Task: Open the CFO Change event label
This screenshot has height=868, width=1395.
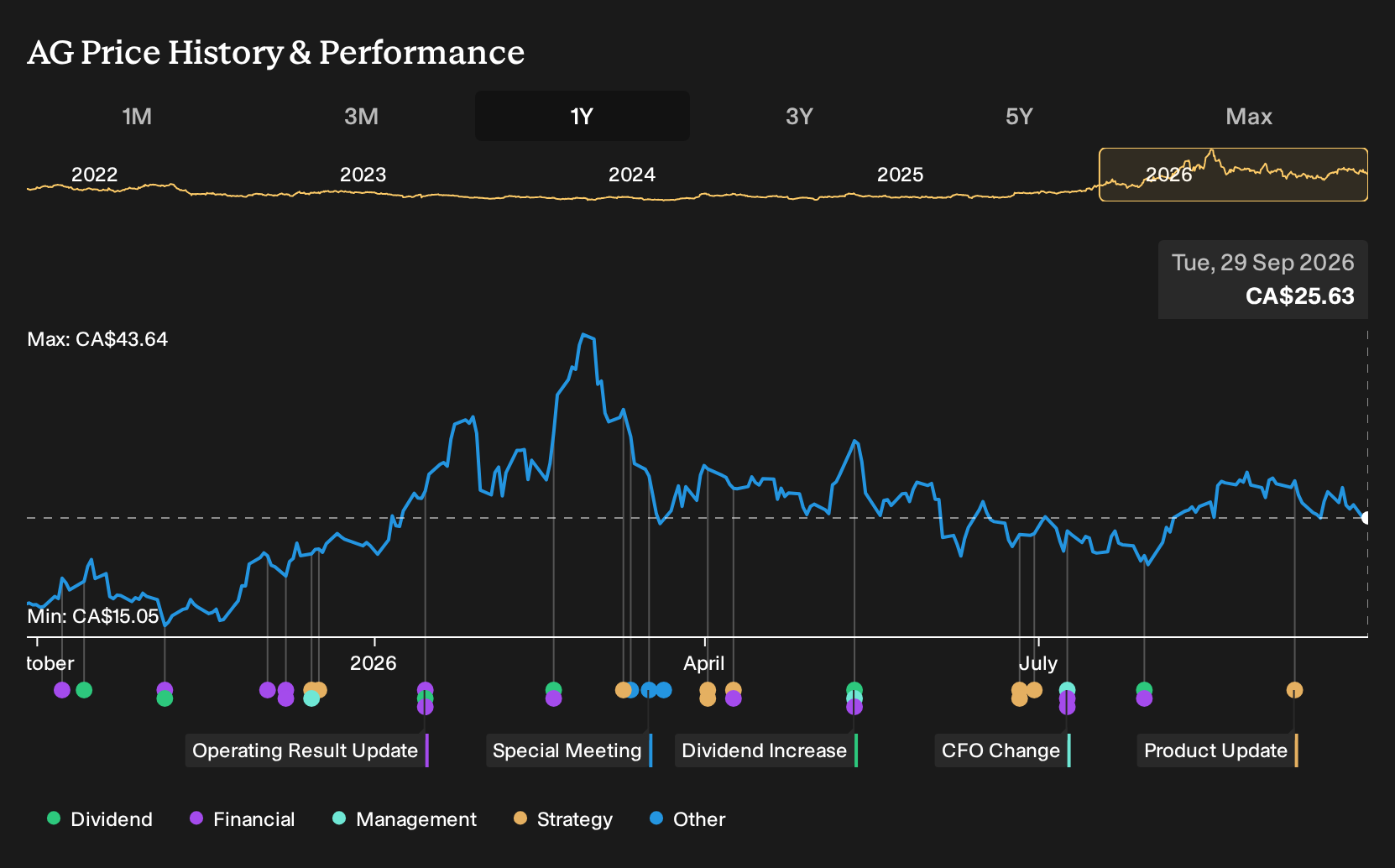Action: click(x=1003, y=750)
